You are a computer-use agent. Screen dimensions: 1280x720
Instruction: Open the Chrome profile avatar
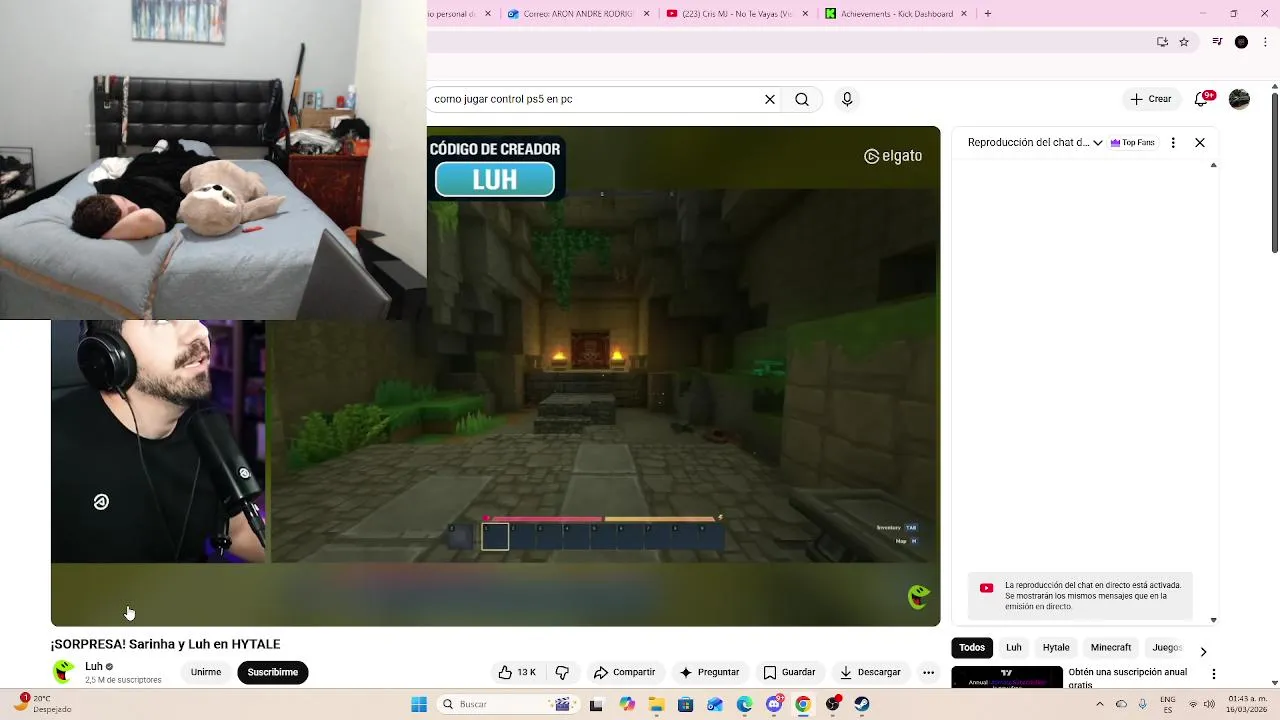[1241, 42]
